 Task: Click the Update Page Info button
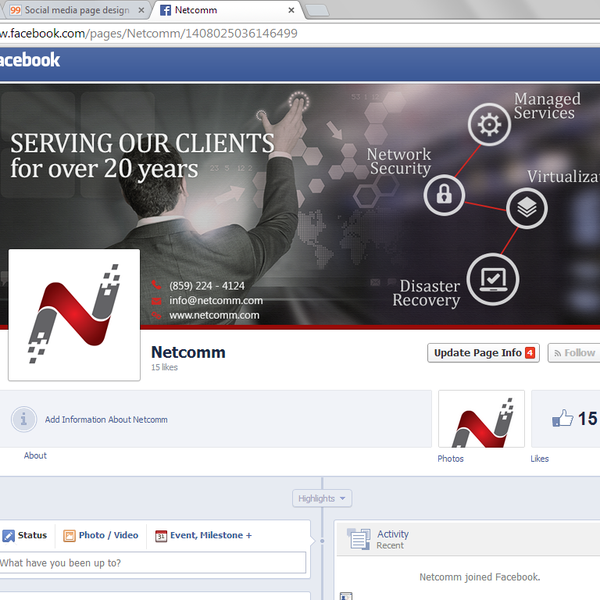coord(483,353)
